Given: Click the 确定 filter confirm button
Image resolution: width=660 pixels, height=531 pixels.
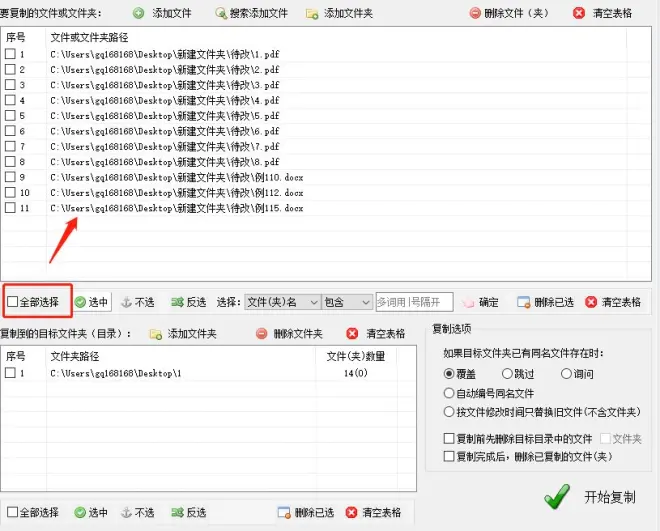Looking at the screenshot, I should click(x=479, y=302).
